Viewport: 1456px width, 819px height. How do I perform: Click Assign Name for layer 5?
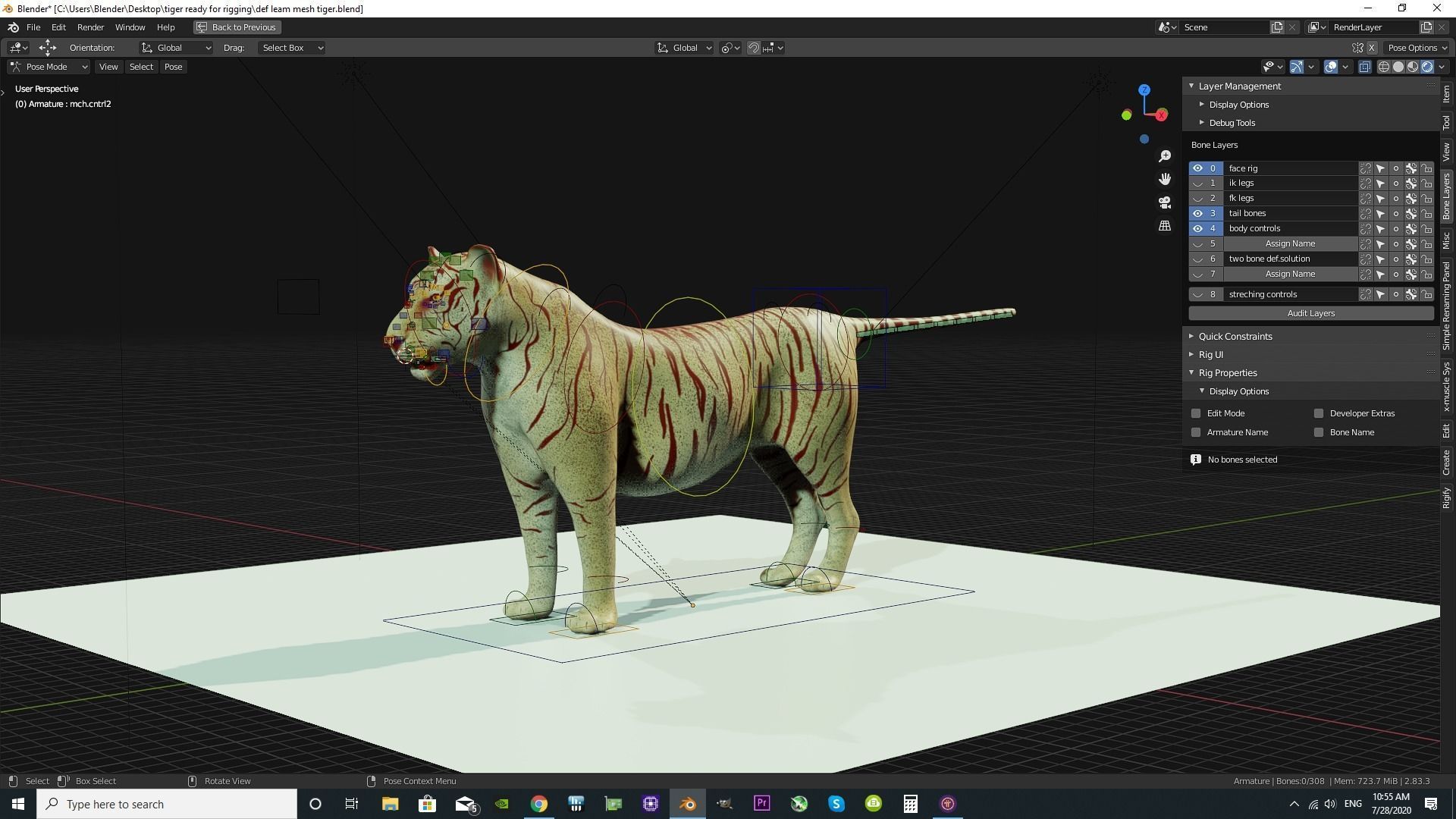click(x=1290, y=243)
